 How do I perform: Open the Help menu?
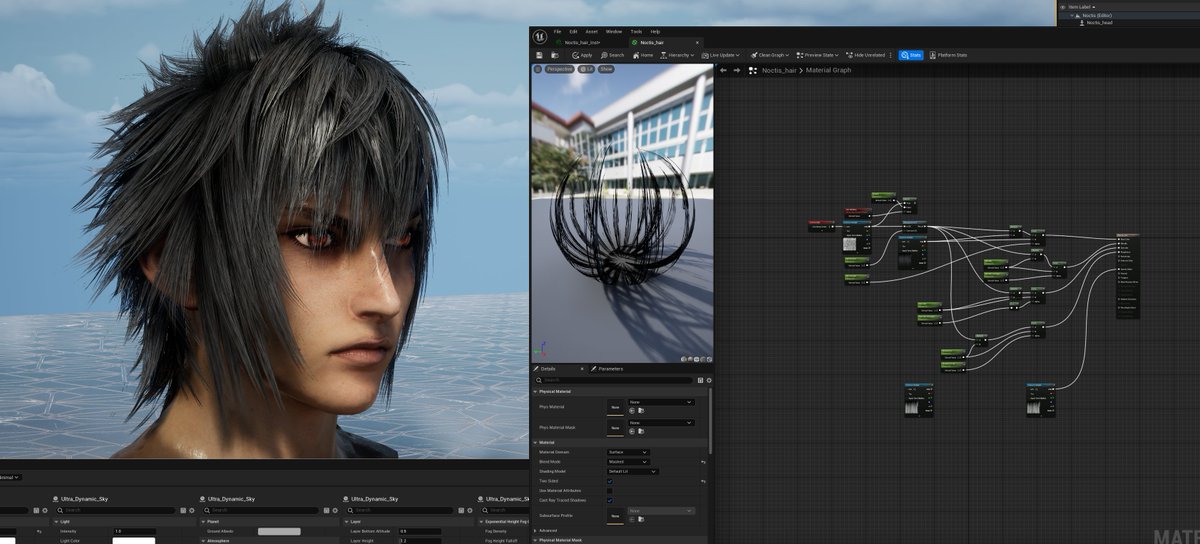(655, 32)
